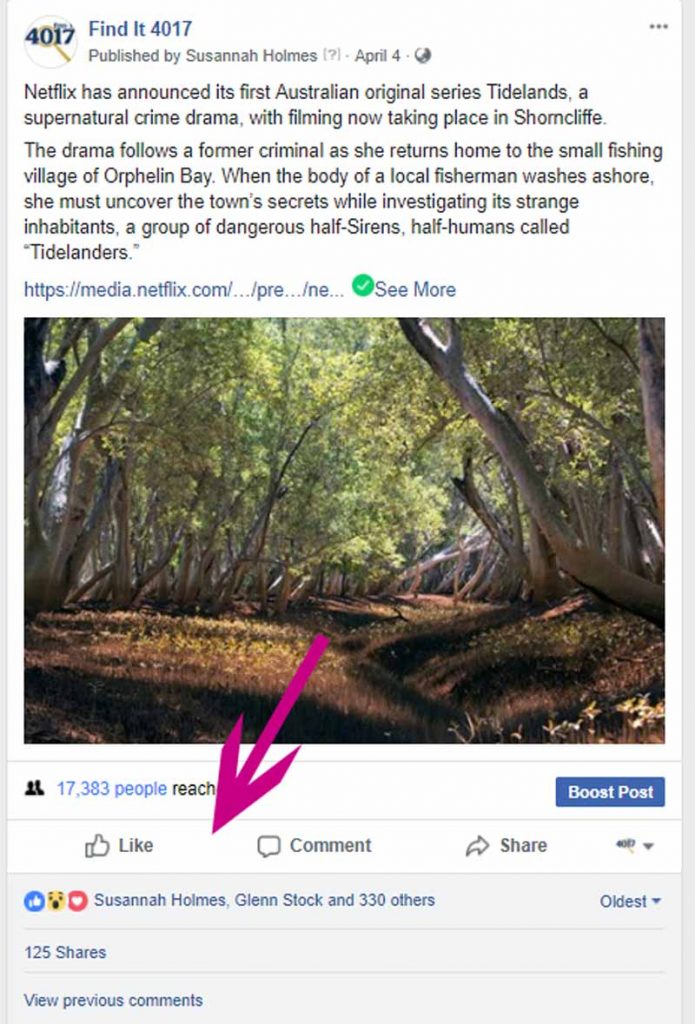Open the mangrove forest photo
The image size is (695, 1024).
(344, 530)
